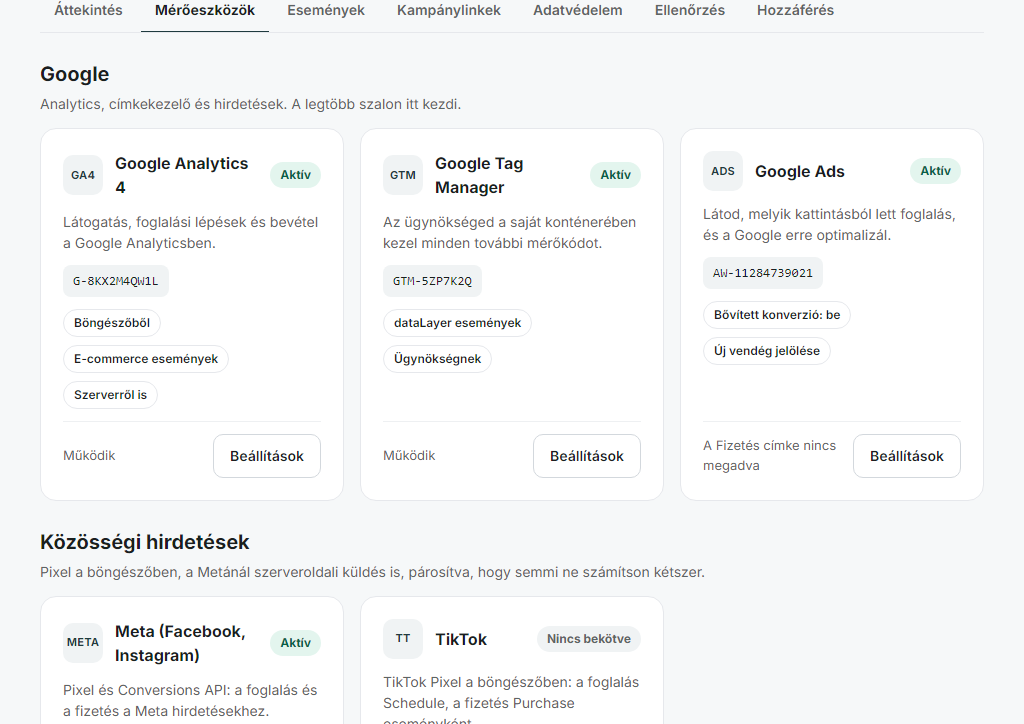Viewport: 1024px width, 724px height.
Task: Open the Áttekintés tab
Action: [88, 10]
